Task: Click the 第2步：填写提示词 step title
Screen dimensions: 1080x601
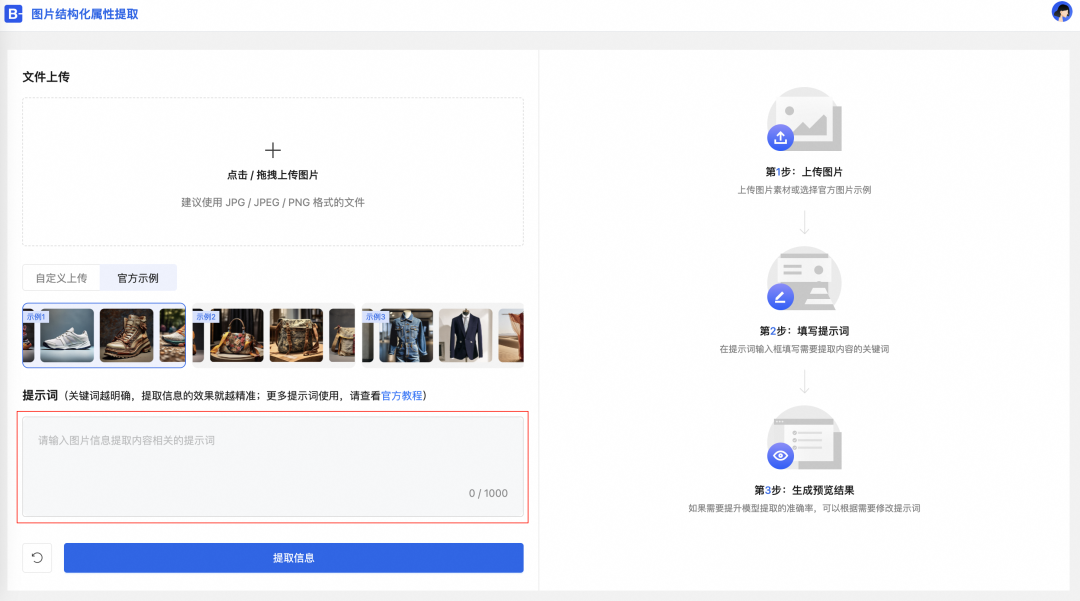Action: (x=804, y=331)
